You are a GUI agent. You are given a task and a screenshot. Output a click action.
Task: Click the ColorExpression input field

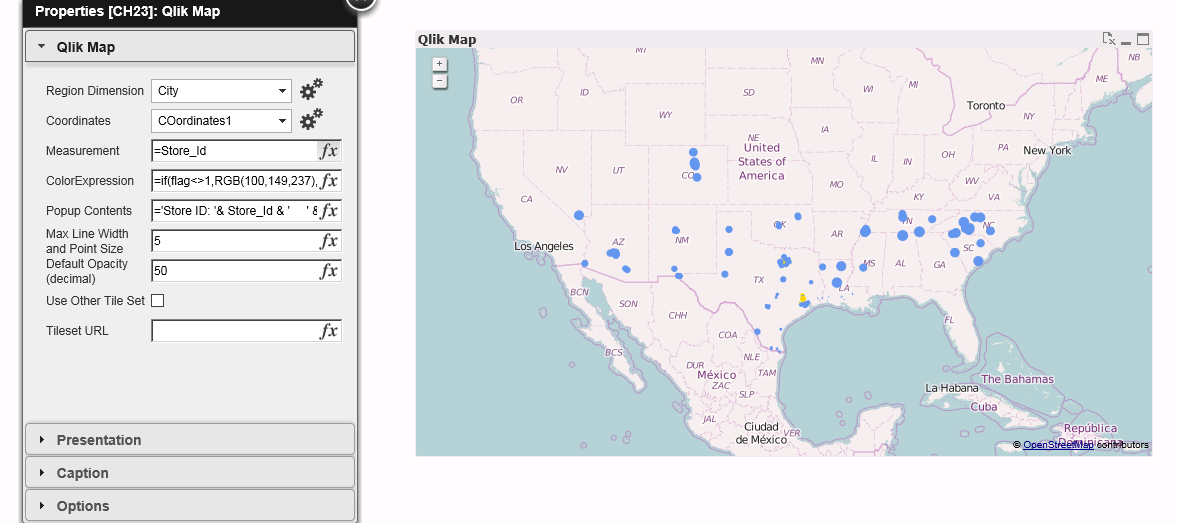(x=234, y=181)
